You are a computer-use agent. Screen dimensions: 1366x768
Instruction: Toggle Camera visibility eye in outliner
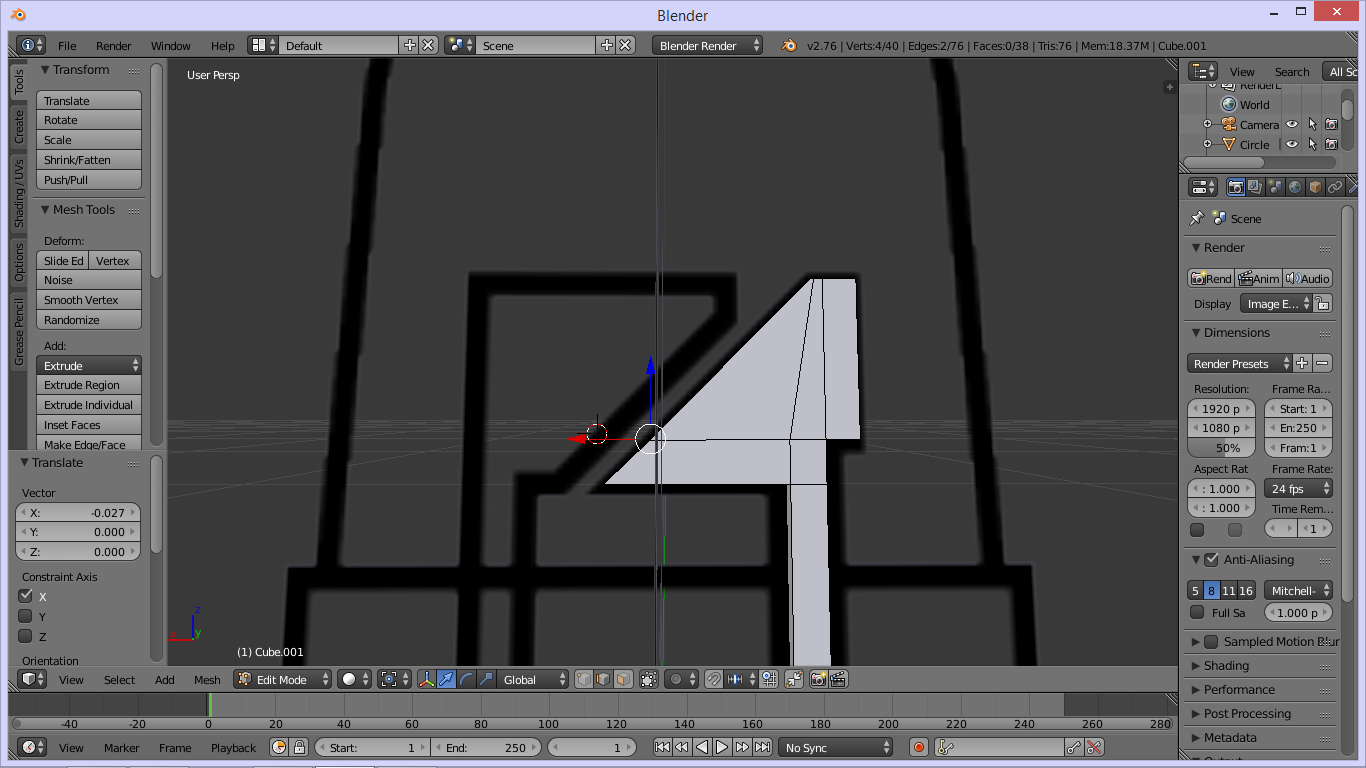pos(1292,125)
